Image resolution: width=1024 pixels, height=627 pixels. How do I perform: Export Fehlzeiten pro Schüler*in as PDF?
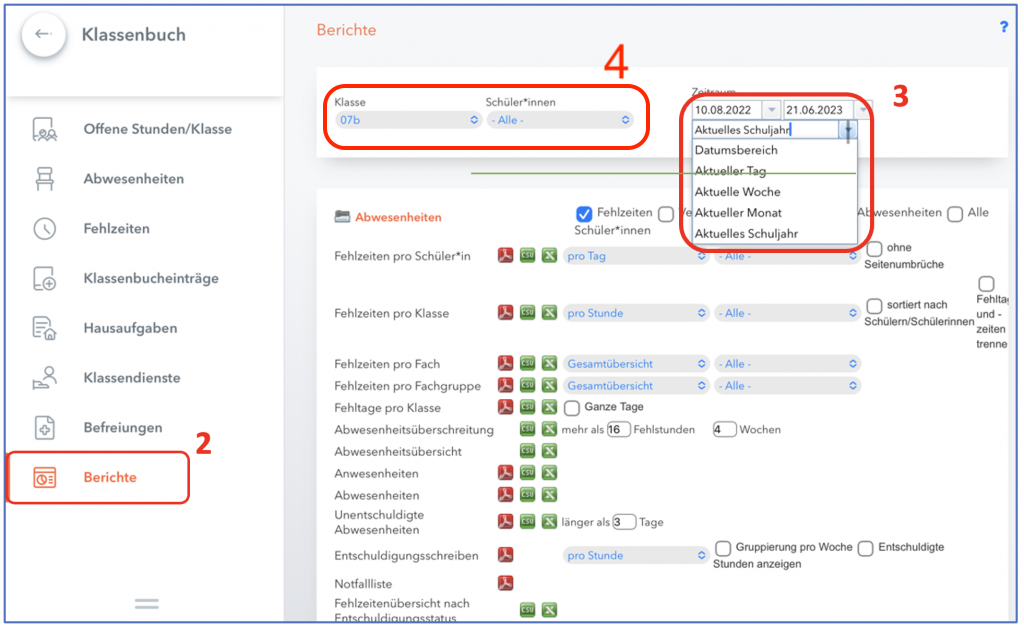pos(506,256)
